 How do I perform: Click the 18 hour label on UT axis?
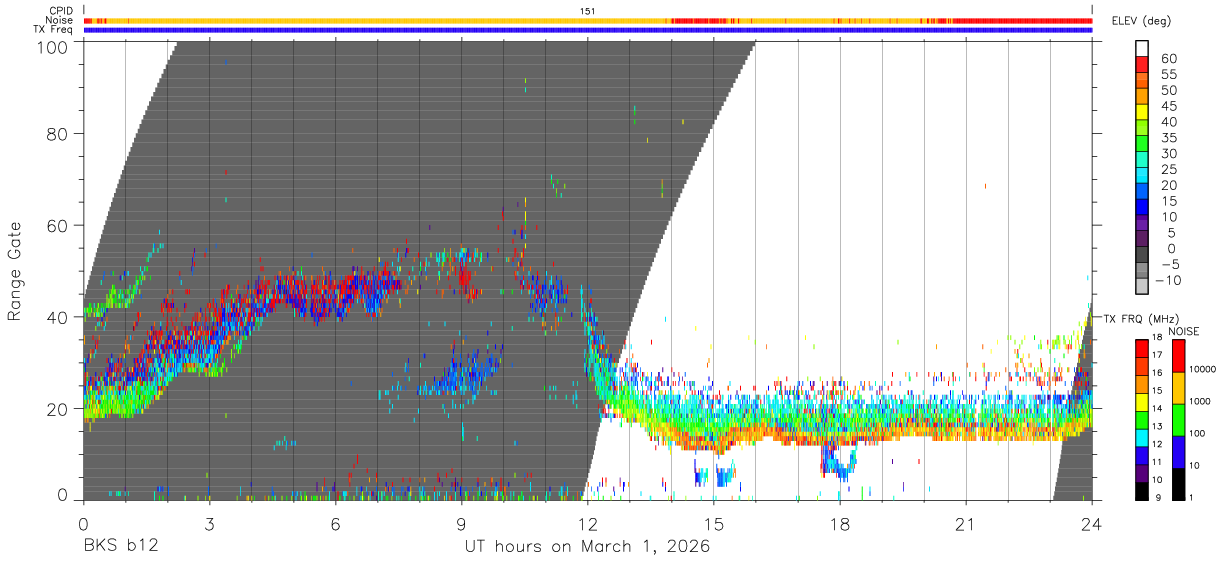pyautogui.click(x=840, y=524)
